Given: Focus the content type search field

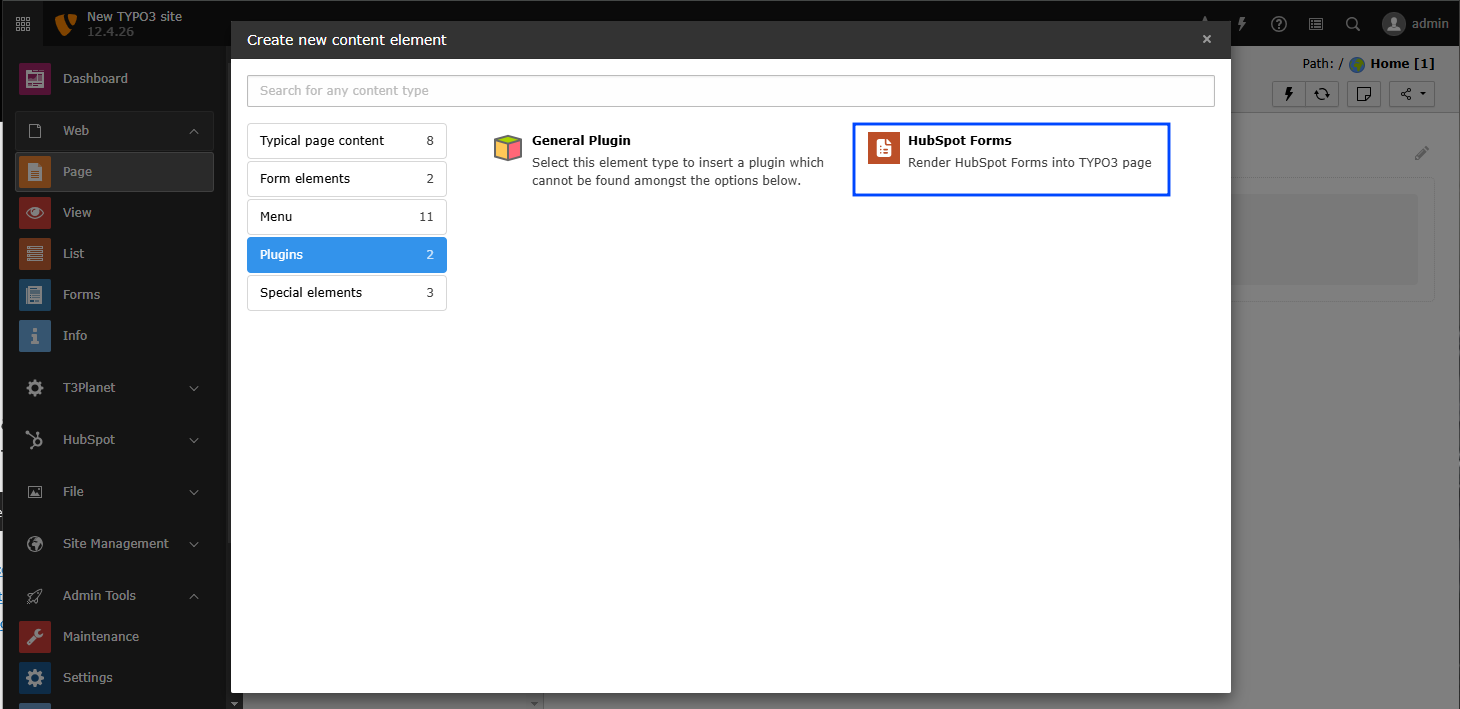Looking at the screenshot, I should 731,91.
